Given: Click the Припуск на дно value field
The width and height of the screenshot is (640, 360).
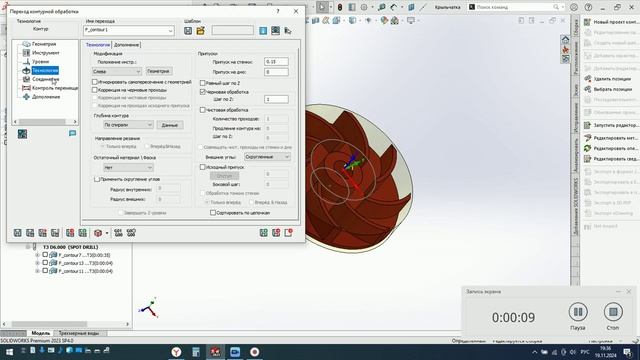Looking at the screenshot, I should point(276,72).
